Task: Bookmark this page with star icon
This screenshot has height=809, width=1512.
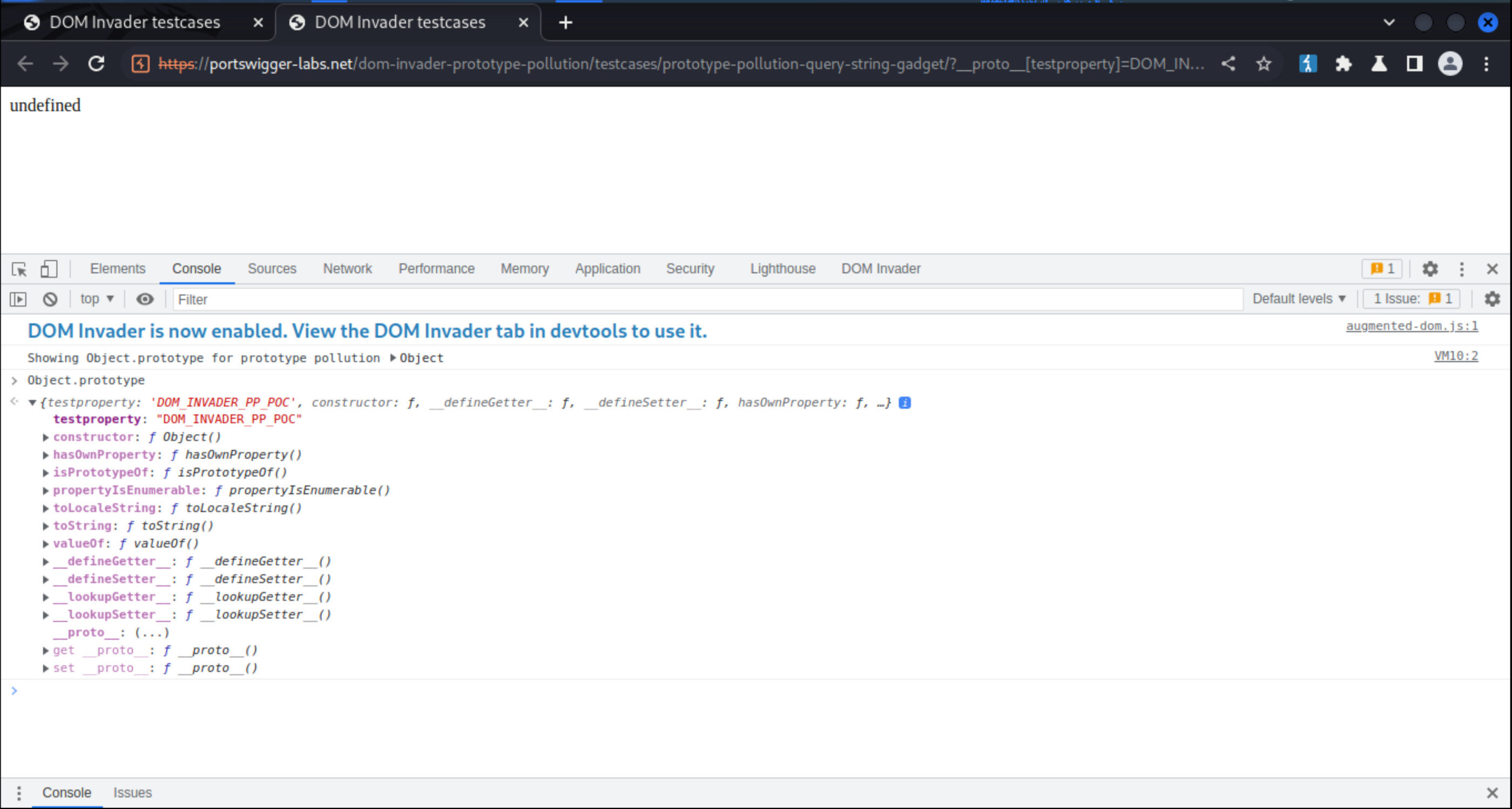Action: 1264,63
